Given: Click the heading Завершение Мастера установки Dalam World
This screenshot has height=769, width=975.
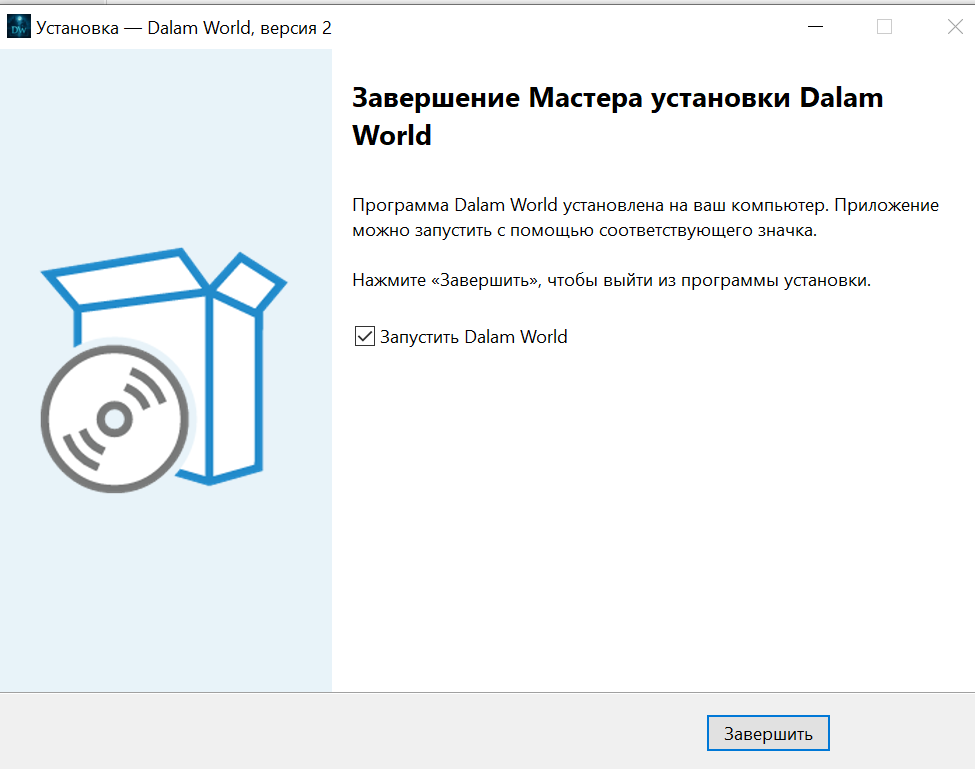Looking at the screenshot, I should coord(617,116).
